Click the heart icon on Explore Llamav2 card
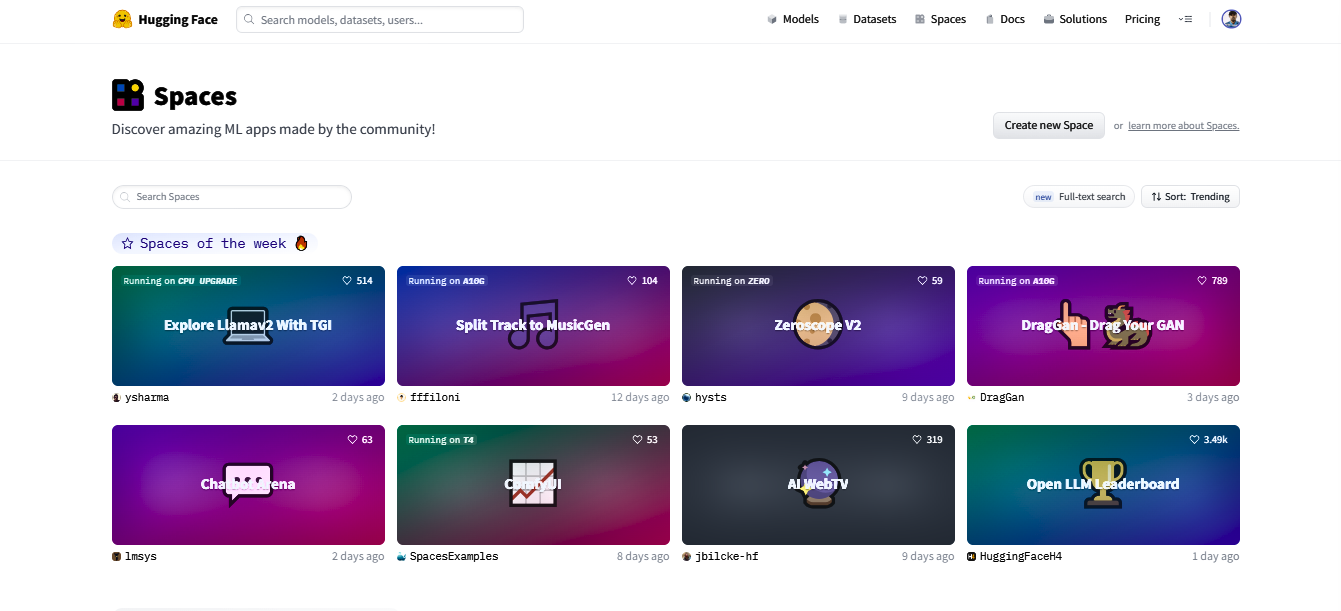 pos(347,281)
